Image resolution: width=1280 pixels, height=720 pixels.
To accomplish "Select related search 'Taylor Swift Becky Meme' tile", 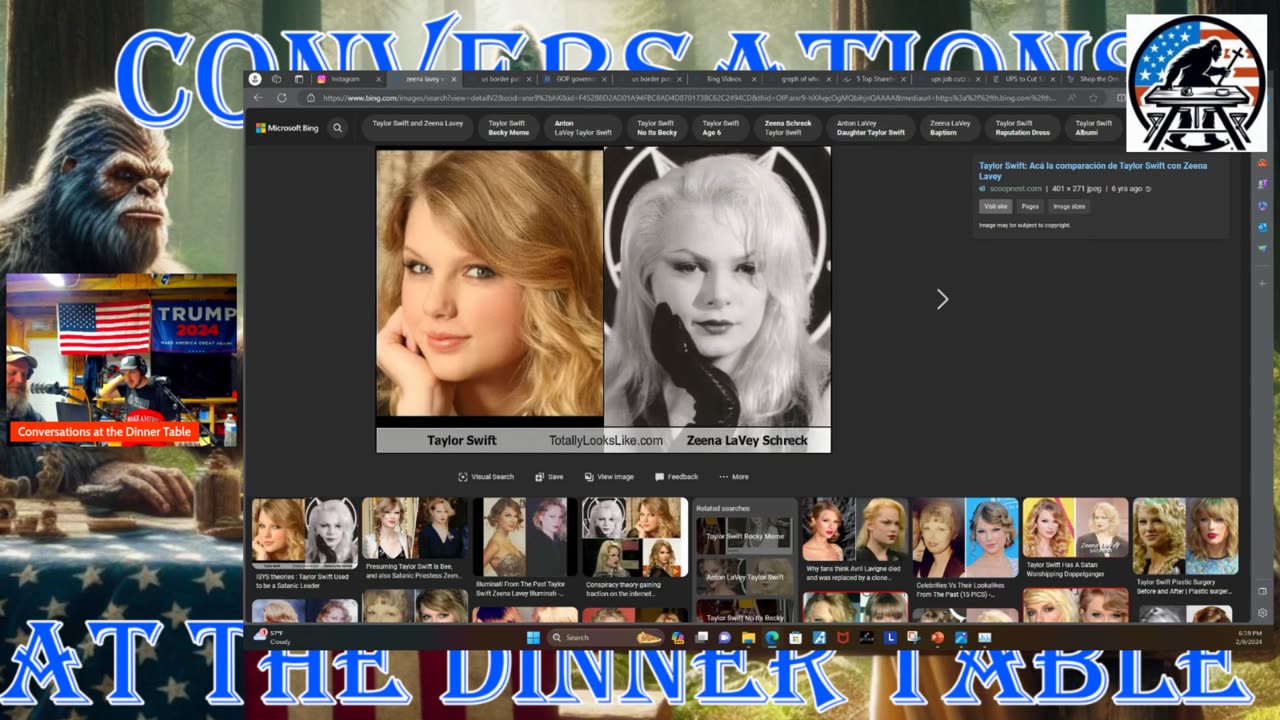I will click(745, 536).
